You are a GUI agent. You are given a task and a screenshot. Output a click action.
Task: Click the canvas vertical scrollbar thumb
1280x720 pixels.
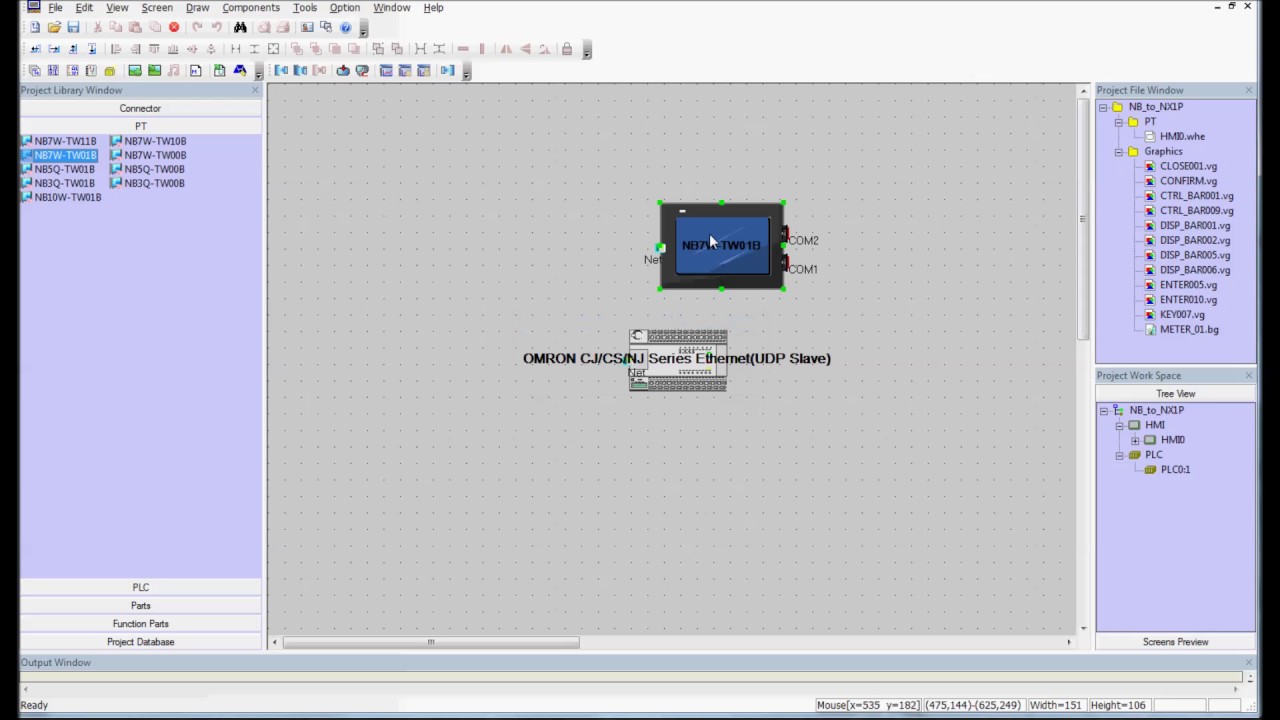coord(1083,220)
